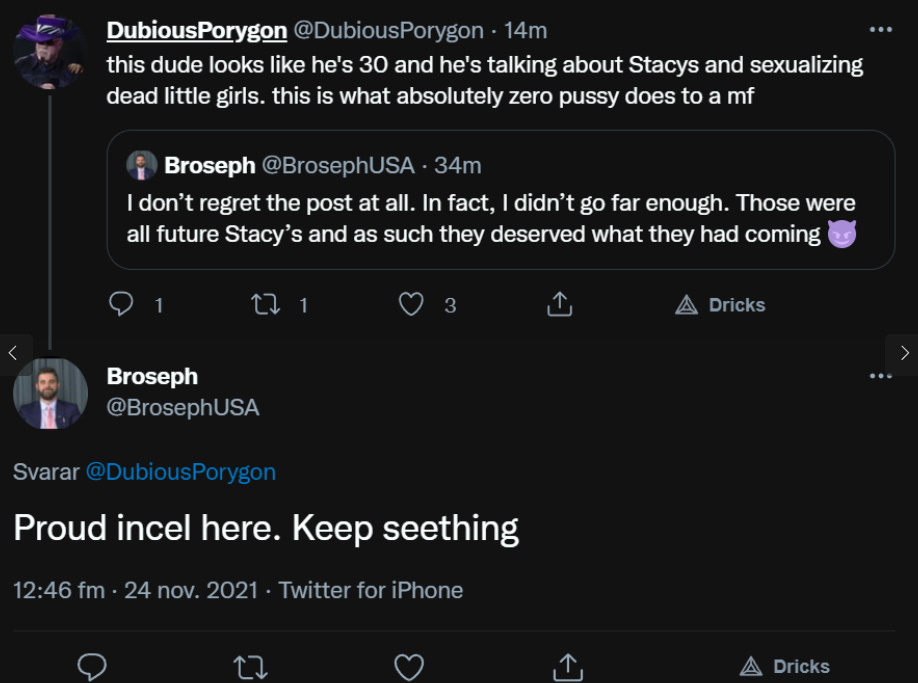Click DubiousPorygon's purple hat avatar
Image resolution: width=918 pixels, height=683 pixels.
[49, 52]
